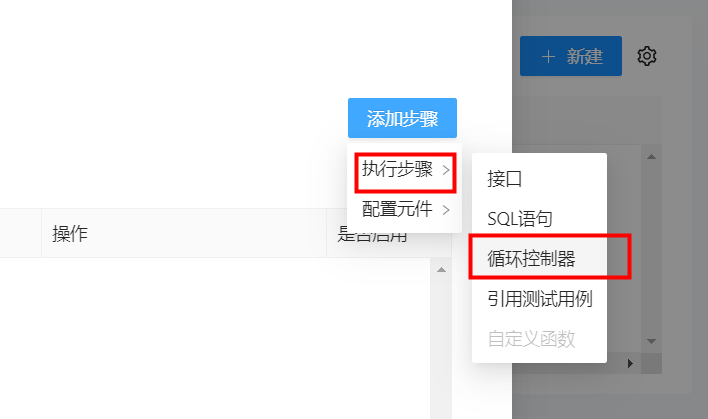Expand the 配置元件 submenu chevron
The width and height of the screenshot is (708, 419).
(x=446, y=210)
